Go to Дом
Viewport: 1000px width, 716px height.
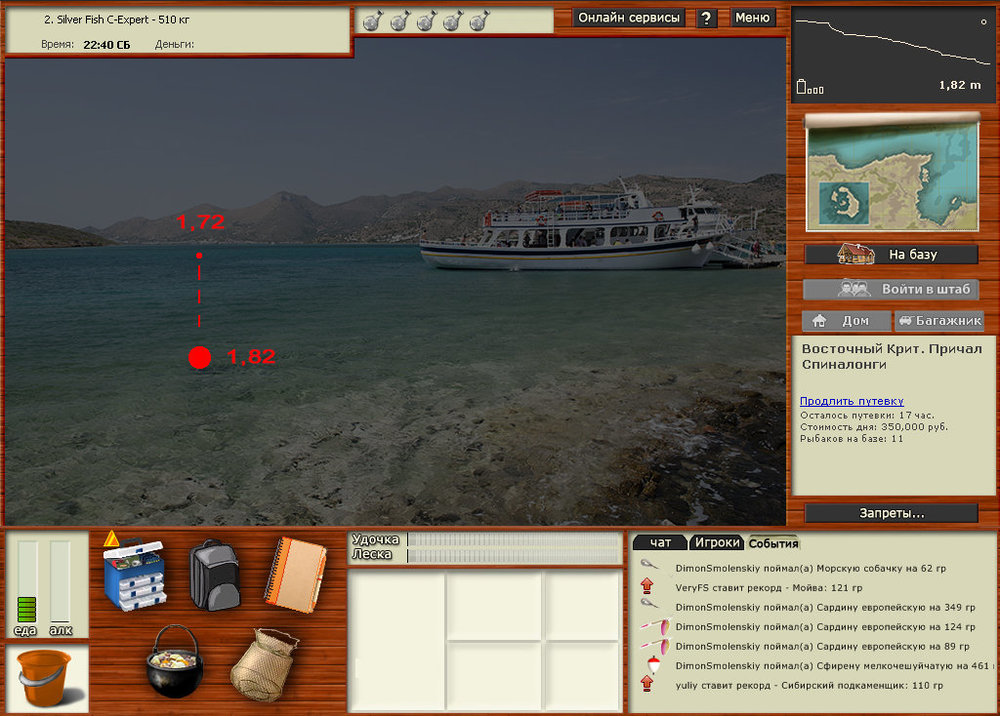pyautogui.click(x=846, y=321)
